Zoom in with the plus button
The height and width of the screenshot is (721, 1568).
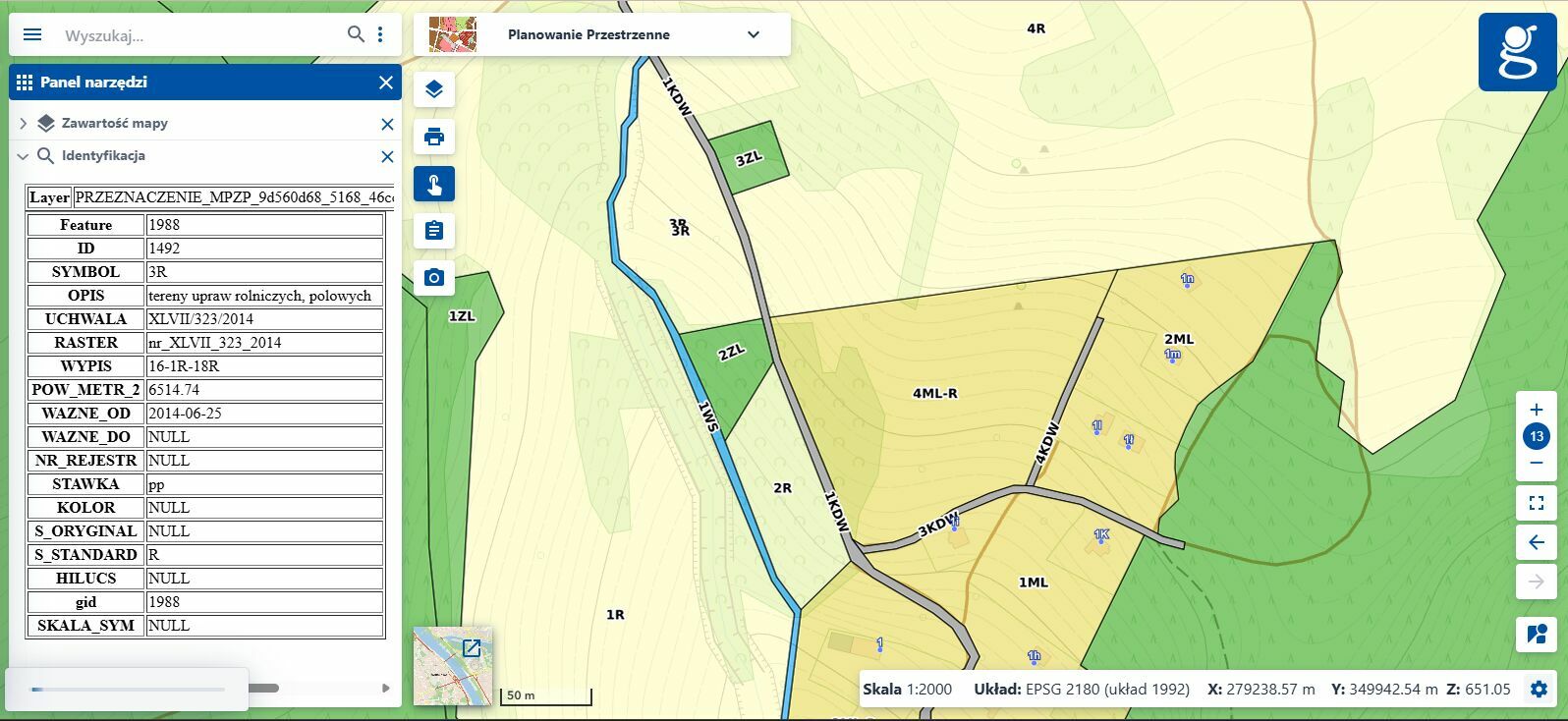tap(1537, 410)
